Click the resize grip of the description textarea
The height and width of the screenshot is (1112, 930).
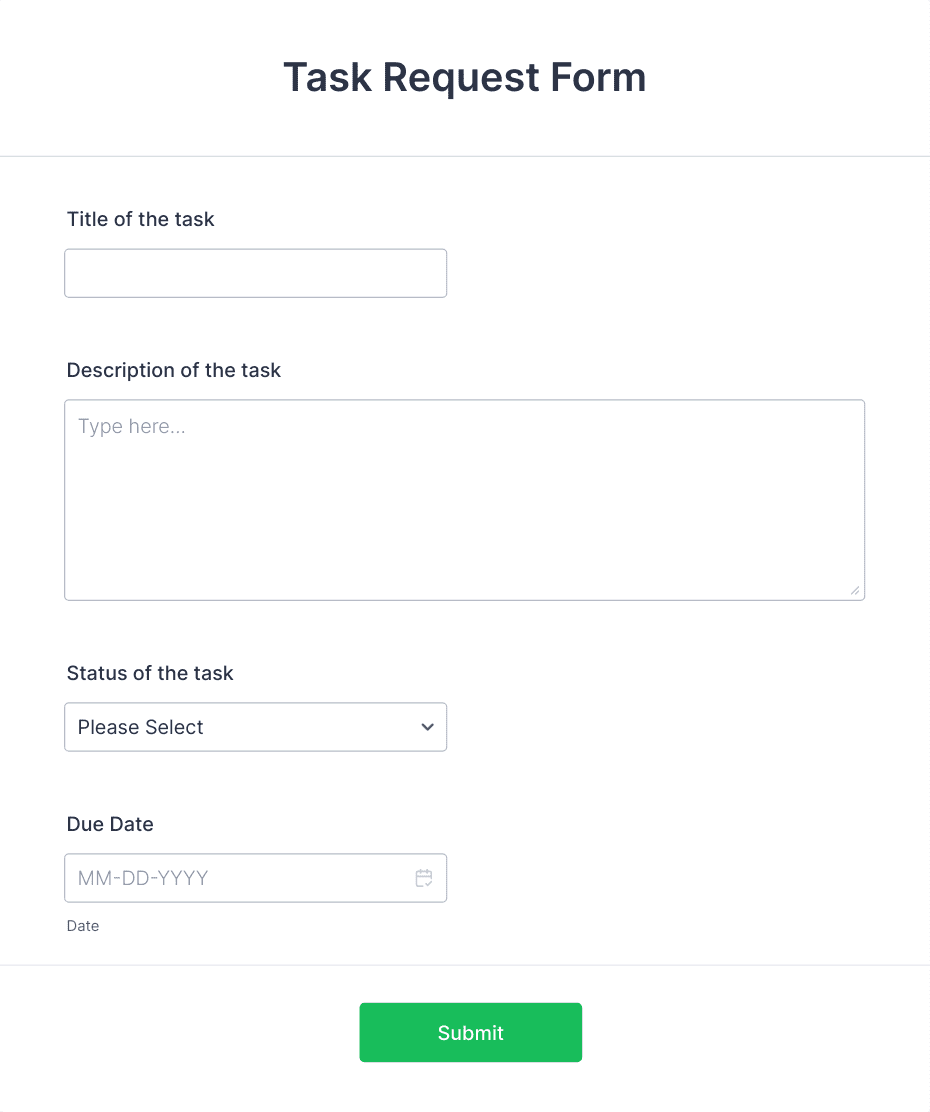click(857, 591)
